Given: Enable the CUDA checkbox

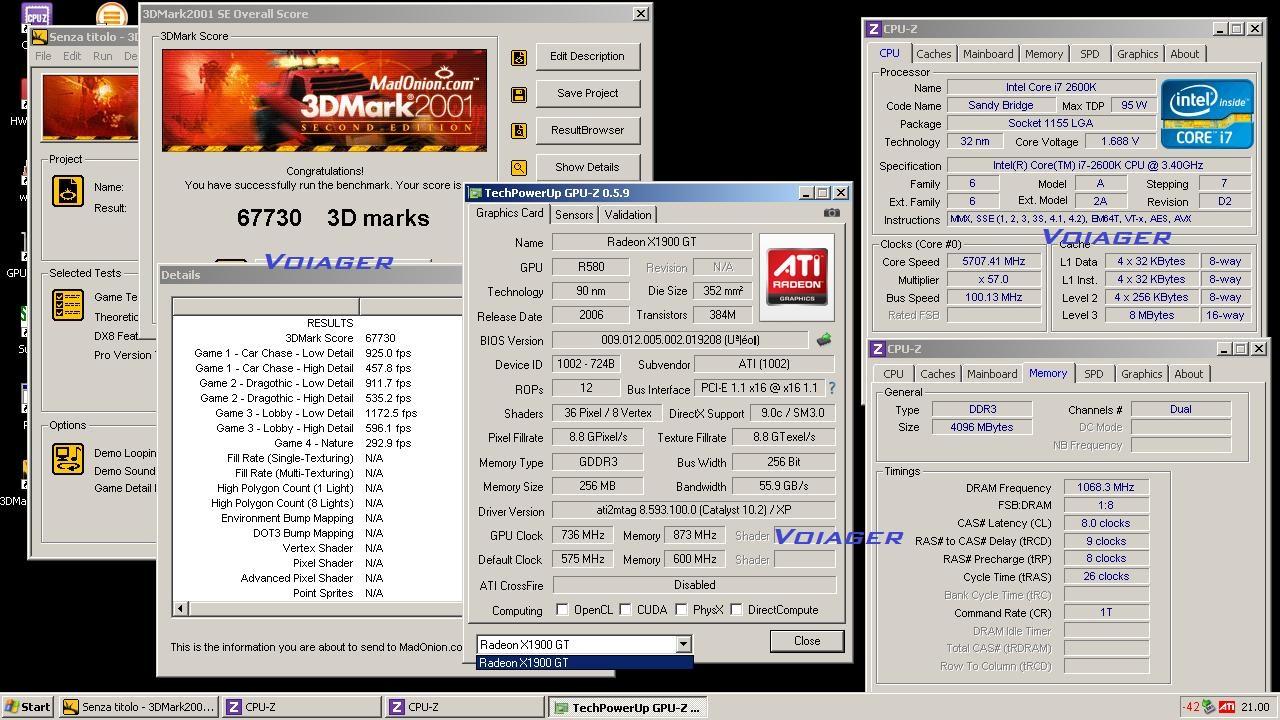Looking at the screenshot, I should 625,610.
